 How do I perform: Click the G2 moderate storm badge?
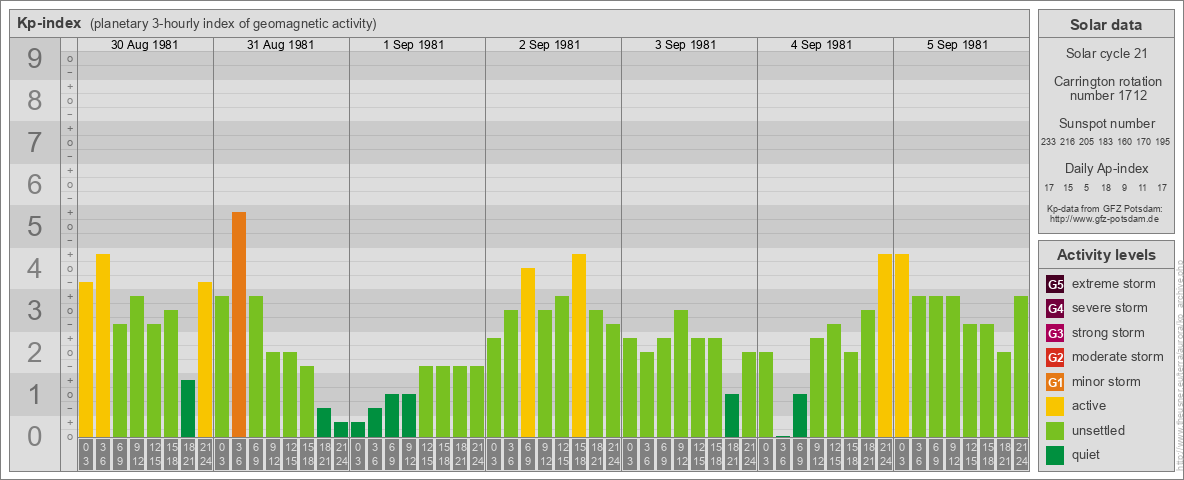(x=1055, y=357)
